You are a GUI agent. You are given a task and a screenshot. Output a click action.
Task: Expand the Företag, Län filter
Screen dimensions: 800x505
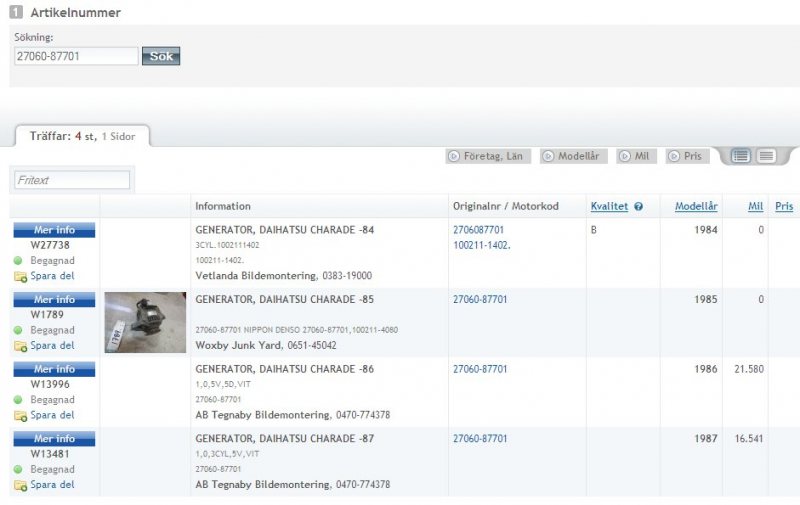pos(485,157)
